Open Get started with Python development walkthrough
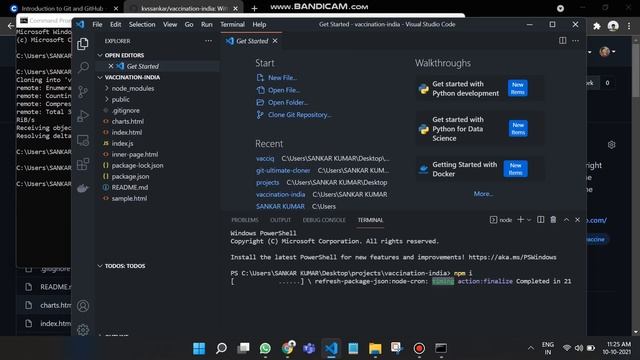The image size is (640, 360). click(x=480, y=89)
